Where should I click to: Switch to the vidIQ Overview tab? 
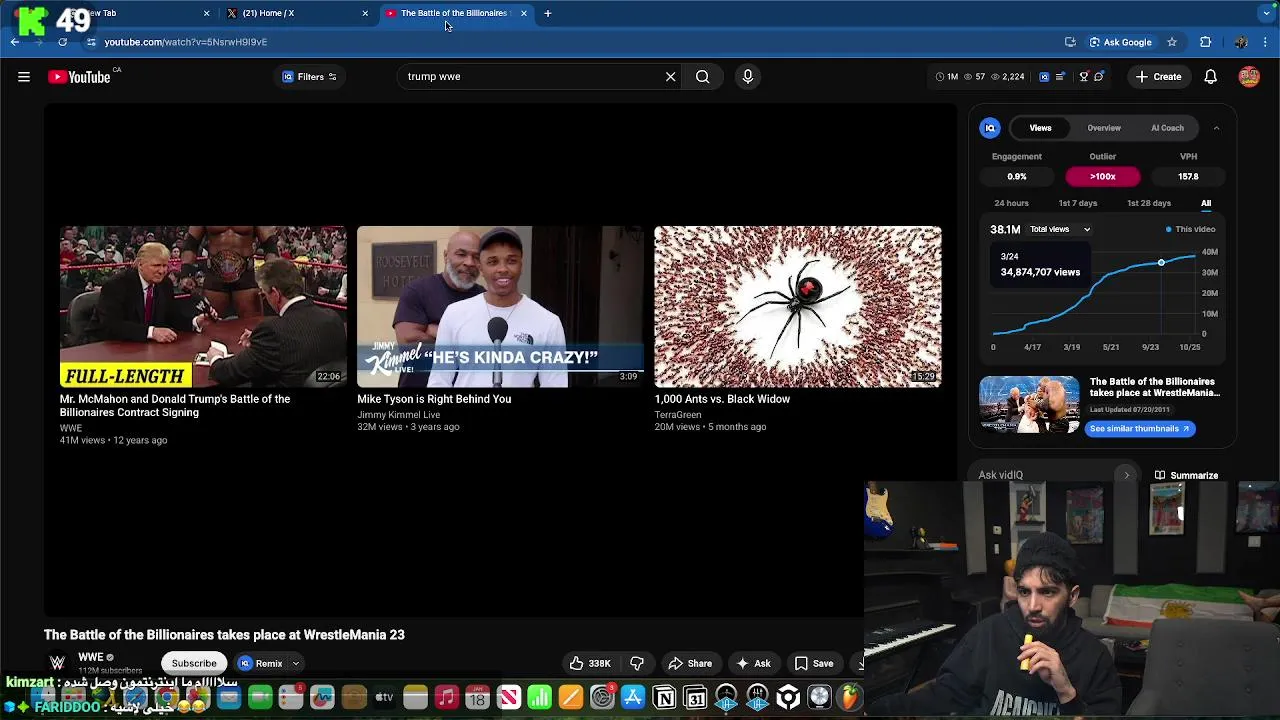pyautogui.click(x=1104, y=128)
